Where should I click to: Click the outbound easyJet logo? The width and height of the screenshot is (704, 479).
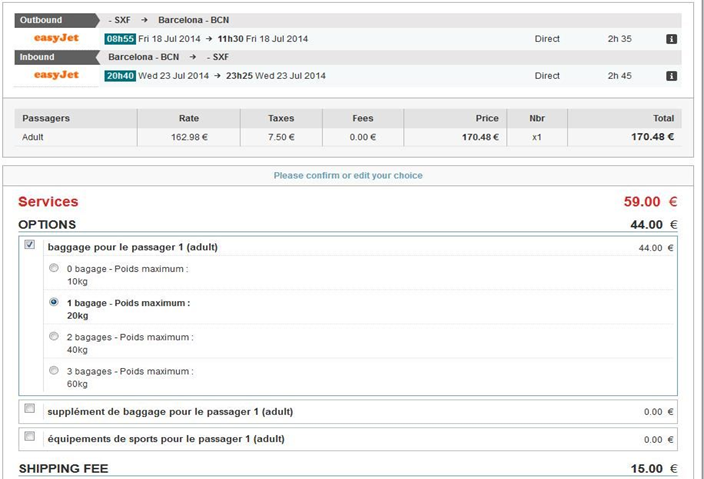click(56, 38)
